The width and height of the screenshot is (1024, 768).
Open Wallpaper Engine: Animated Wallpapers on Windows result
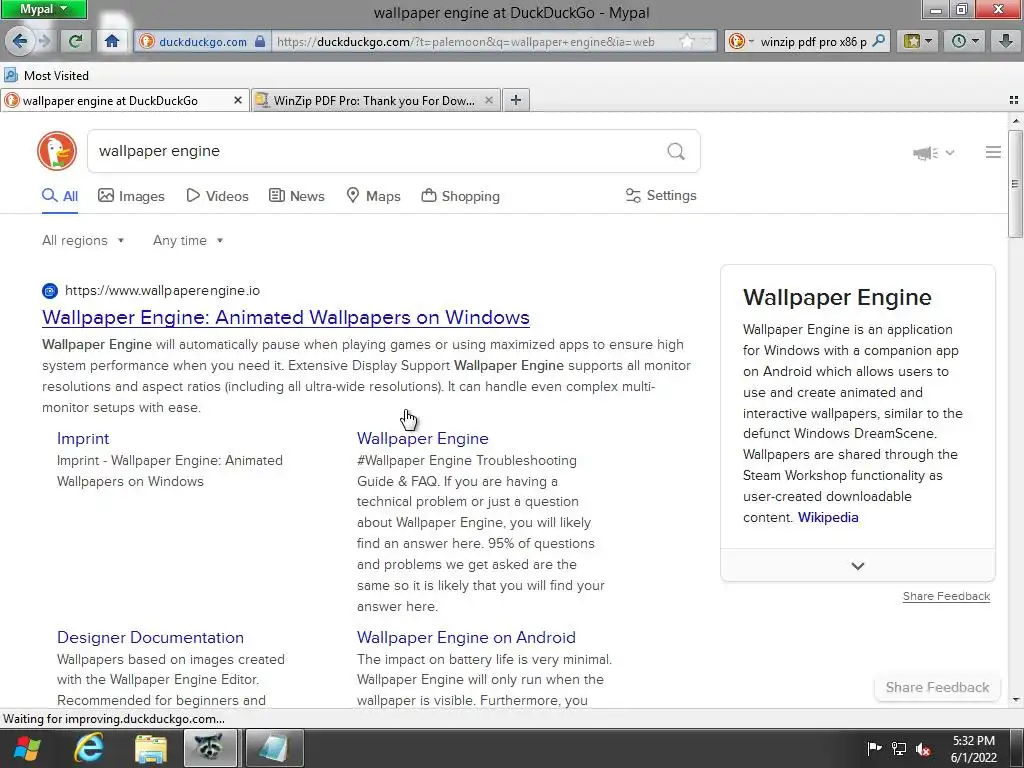coord(285,317)
